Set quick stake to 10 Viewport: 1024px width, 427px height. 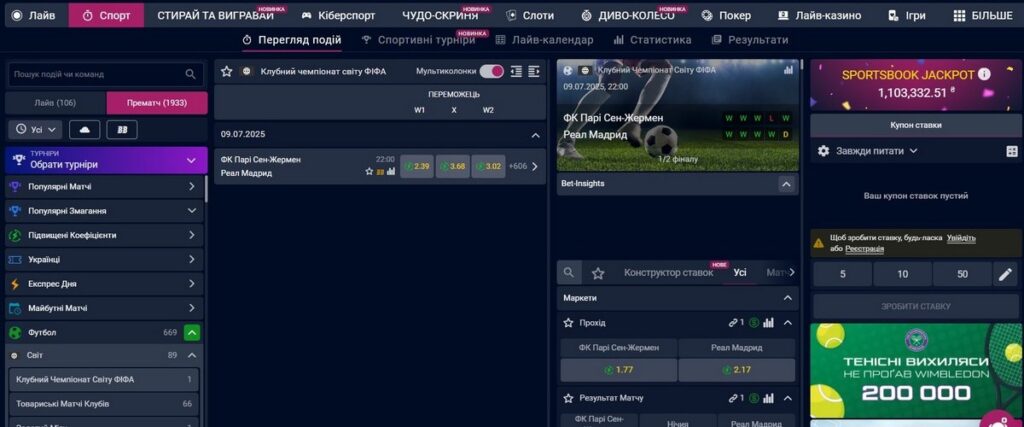point(903,274)
